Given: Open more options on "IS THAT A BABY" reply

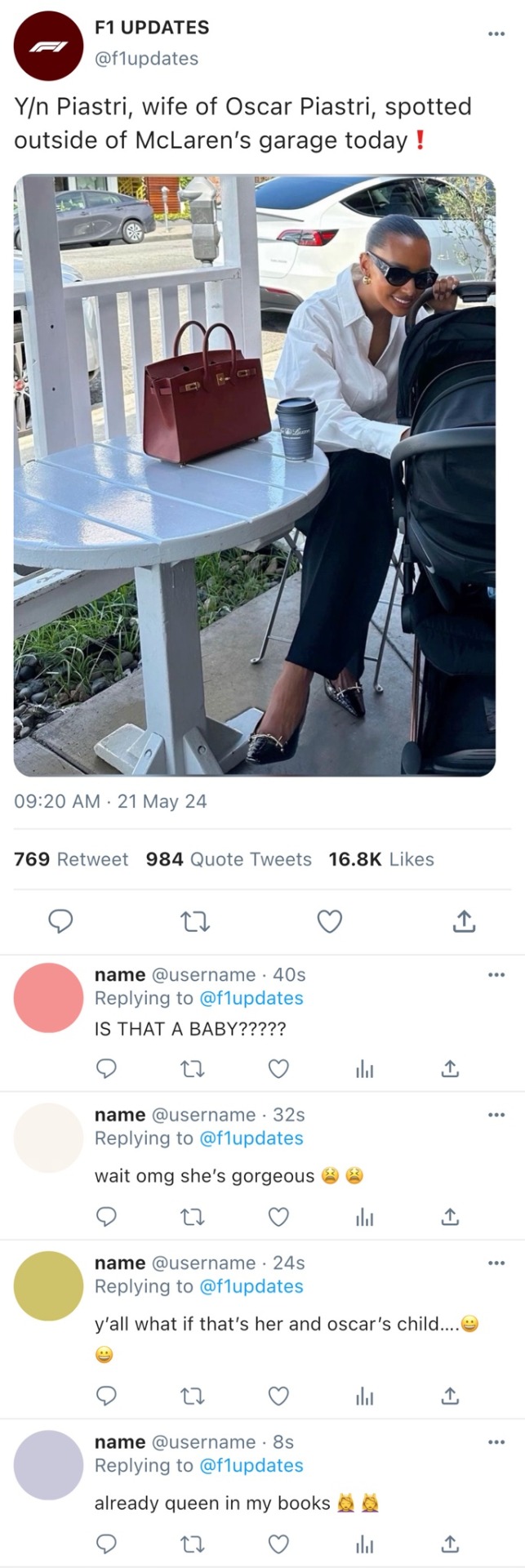Looking at the screenshot, I should pos(496,974).
